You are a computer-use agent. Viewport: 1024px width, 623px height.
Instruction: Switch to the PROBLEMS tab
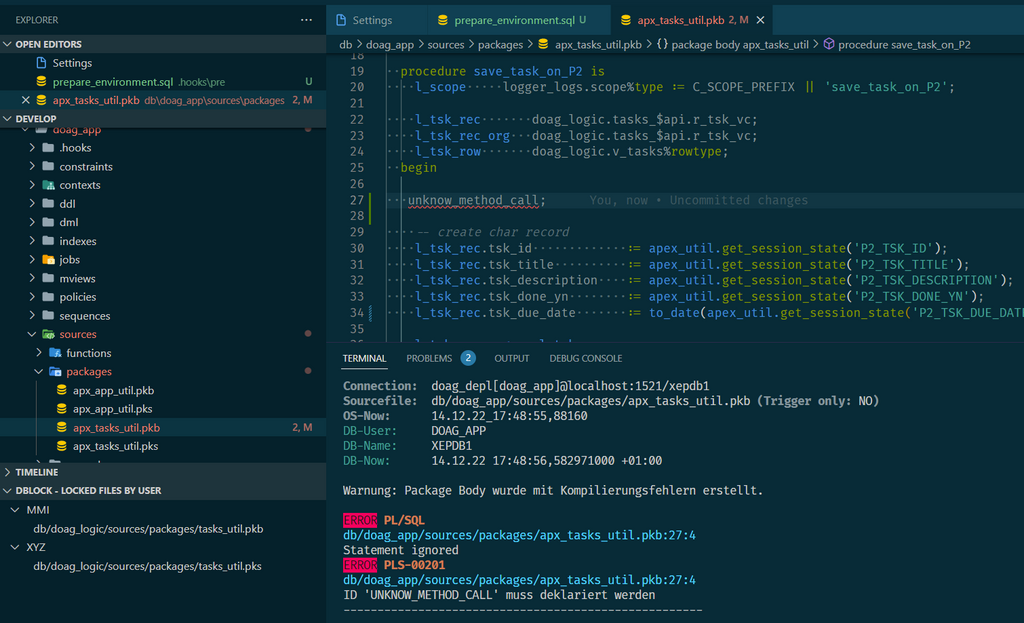point(428,358)
